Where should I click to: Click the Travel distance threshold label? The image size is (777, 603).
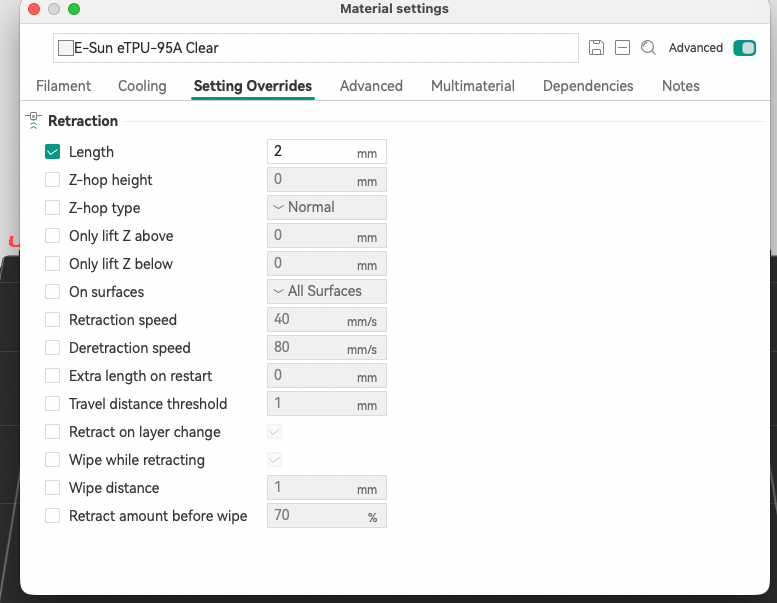click(148, 404)
